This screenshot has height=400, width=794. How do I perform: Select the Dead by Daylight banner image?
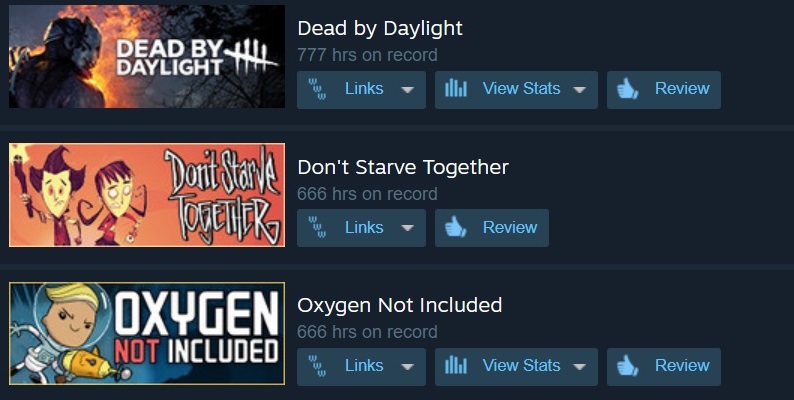(x=147, y=56)
